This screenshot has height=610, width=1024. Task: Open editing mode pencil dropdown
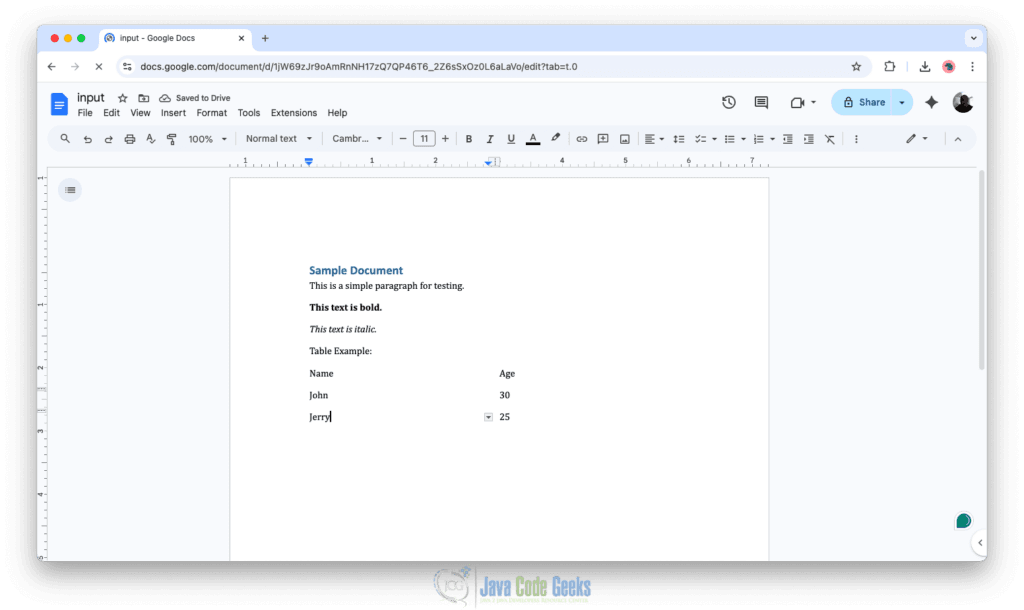[x=916, y=138]
